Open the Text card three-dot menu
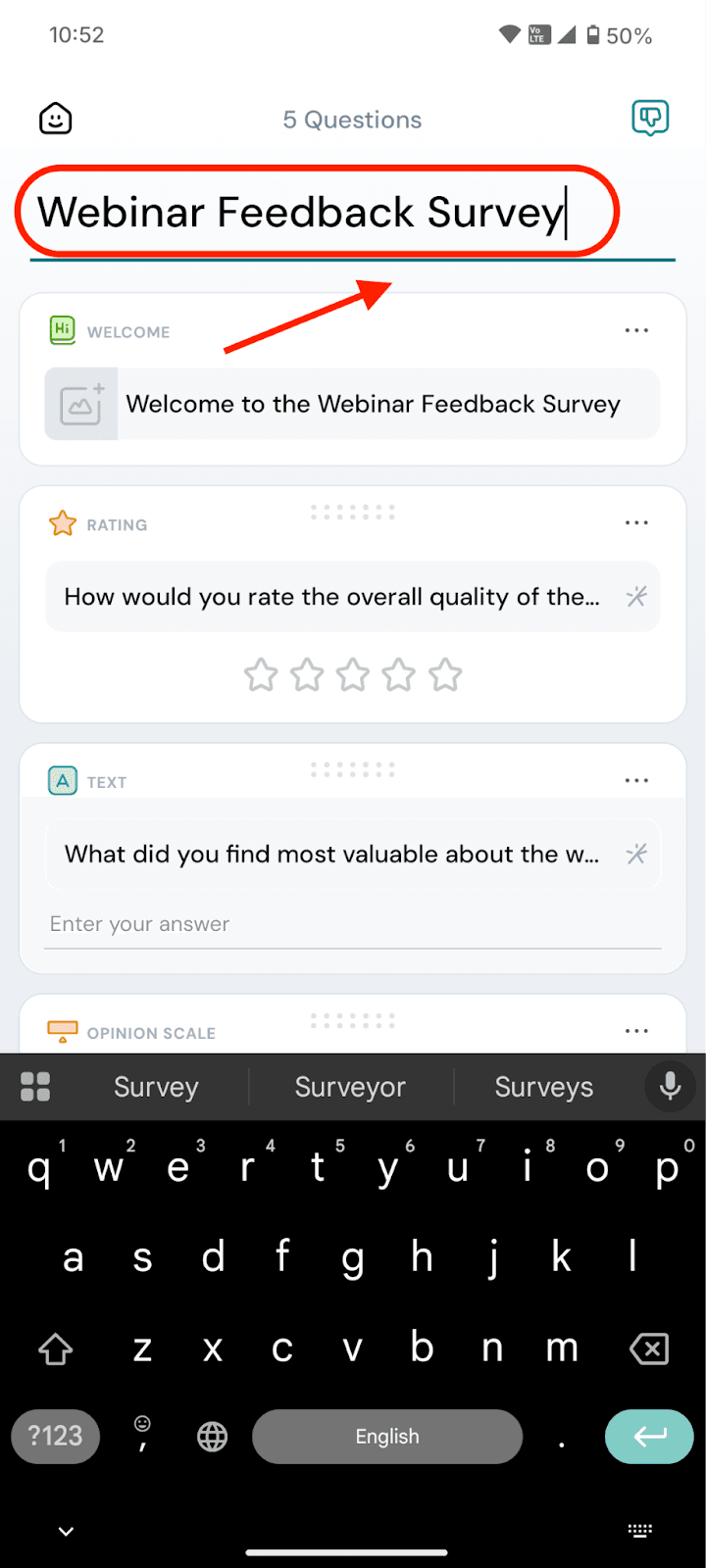Image resolution: width=706 pixels, height=1568 pixels. pyautogui.click(x=636, y=781)
